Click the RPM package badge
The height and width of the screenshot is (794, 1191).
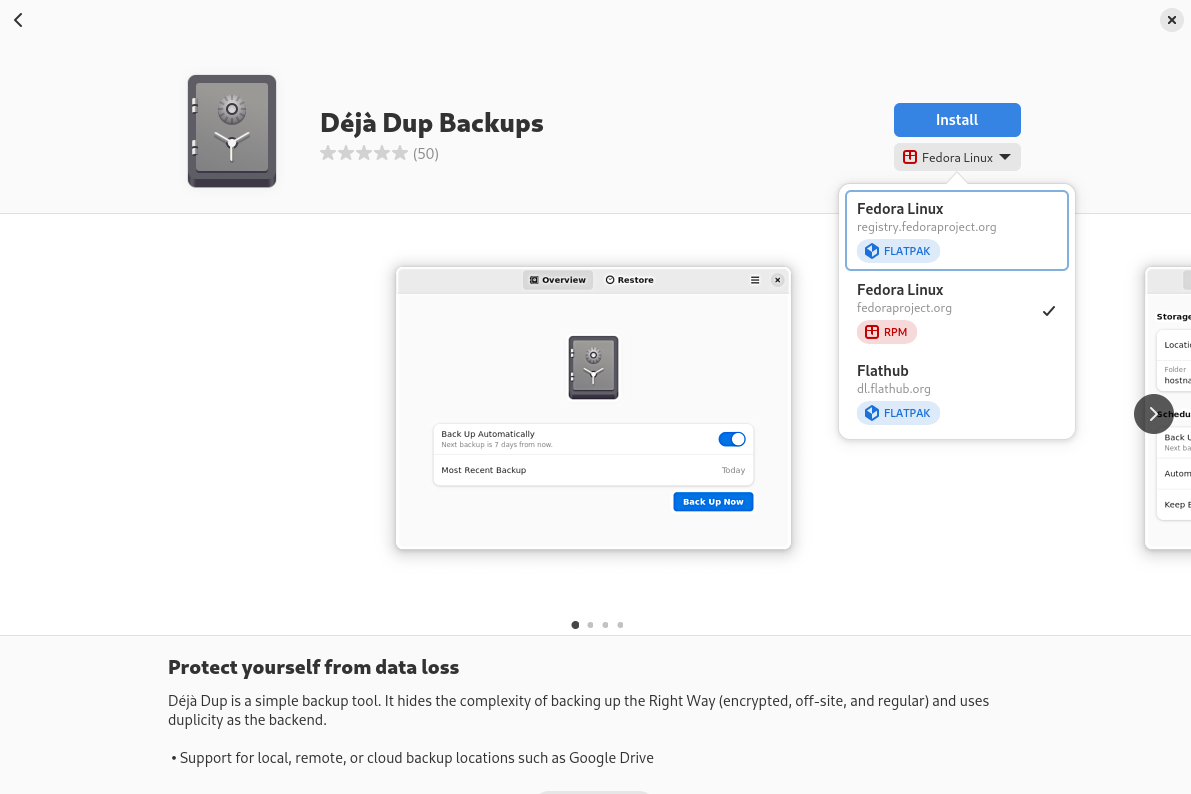click(887, 332)
